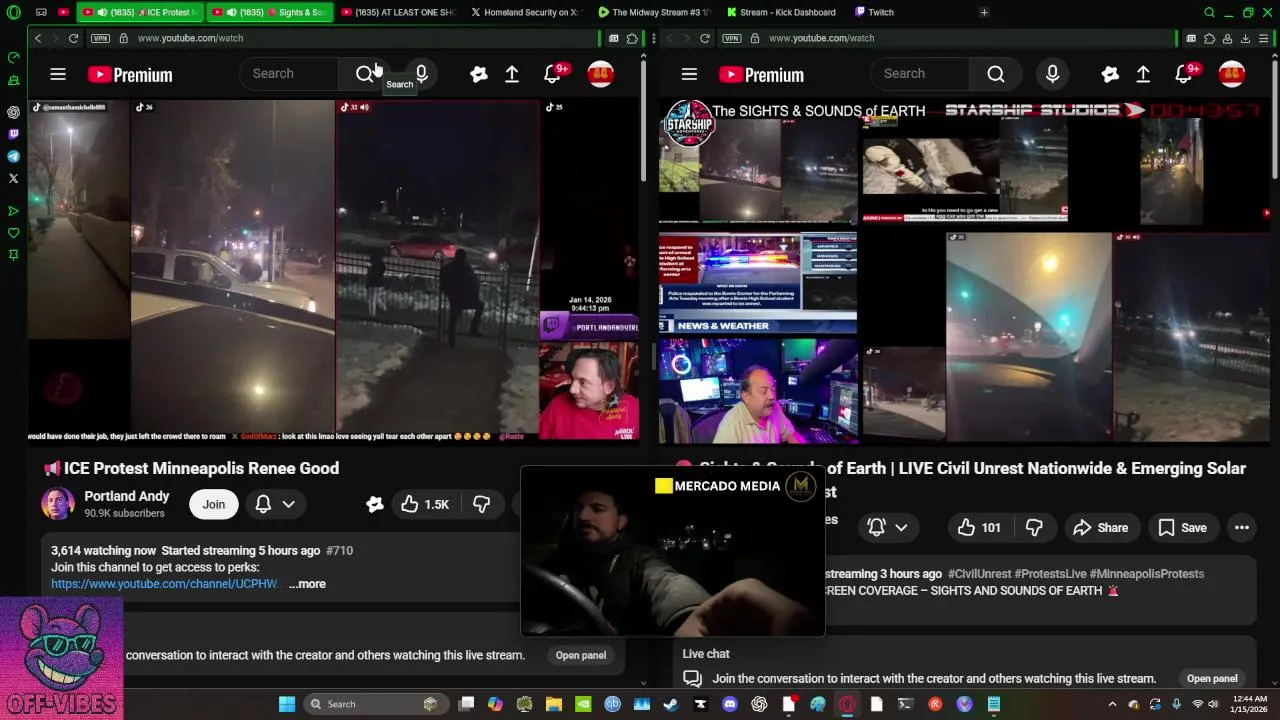Switch to Homeland Security on X tab

pos(525,12)
